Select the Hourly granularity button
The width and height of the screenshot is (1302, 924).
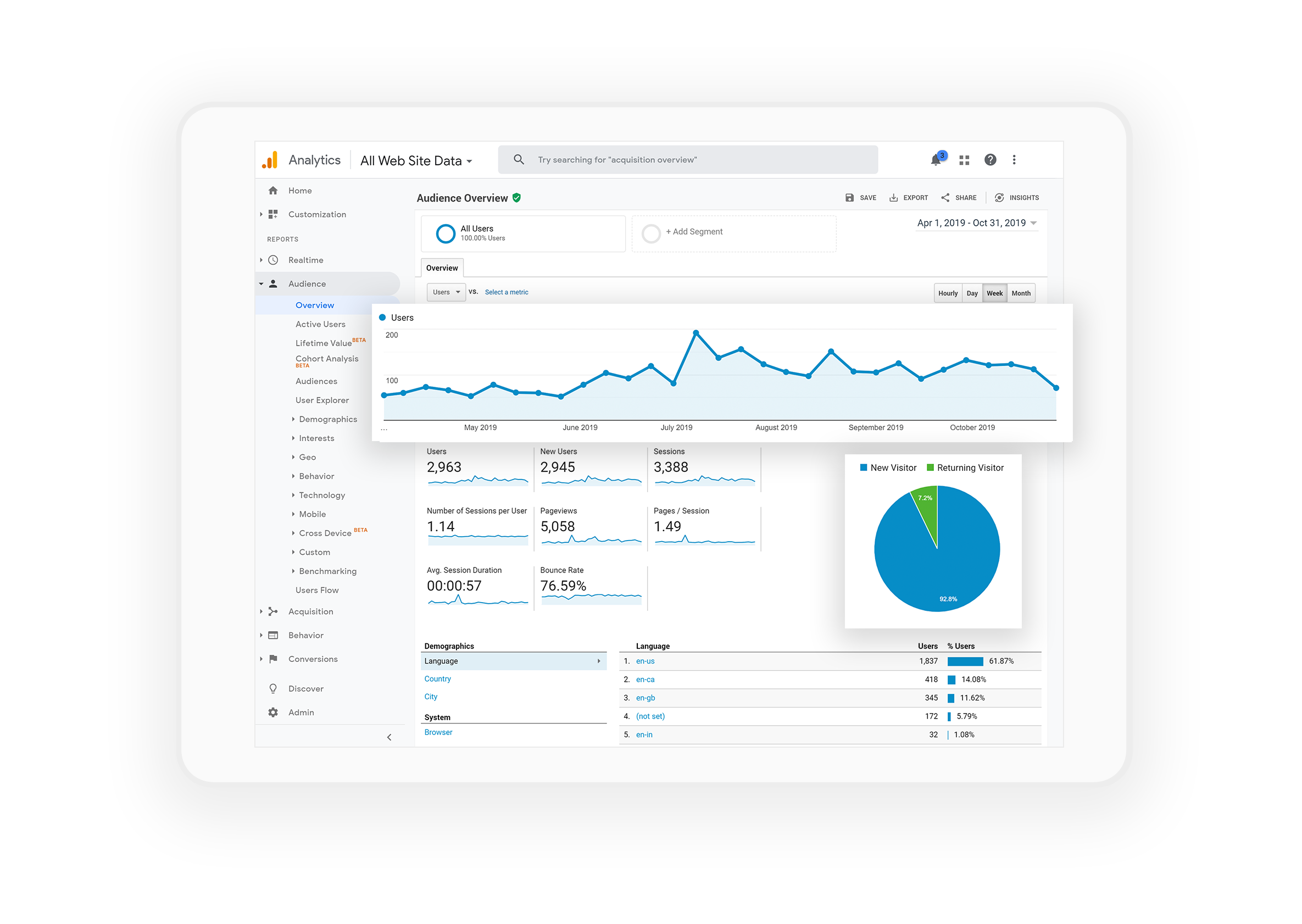click(948, 293)
